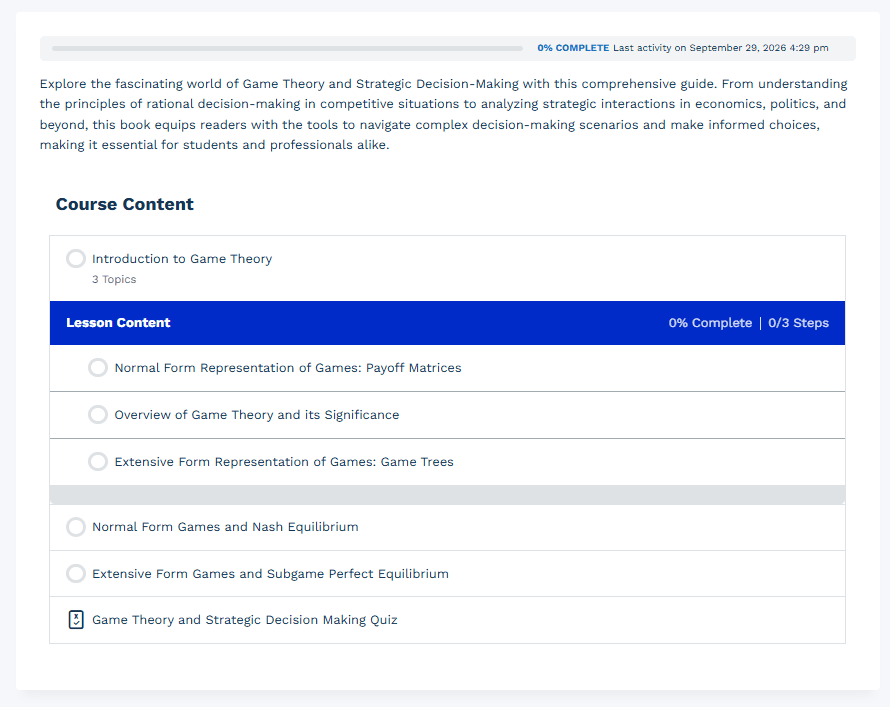Open Extensive Form Games and Subgame Perfect Equilibrium
Image resolution: width=890 pixels, height=707 pixels.
click(x=270, y=574)
